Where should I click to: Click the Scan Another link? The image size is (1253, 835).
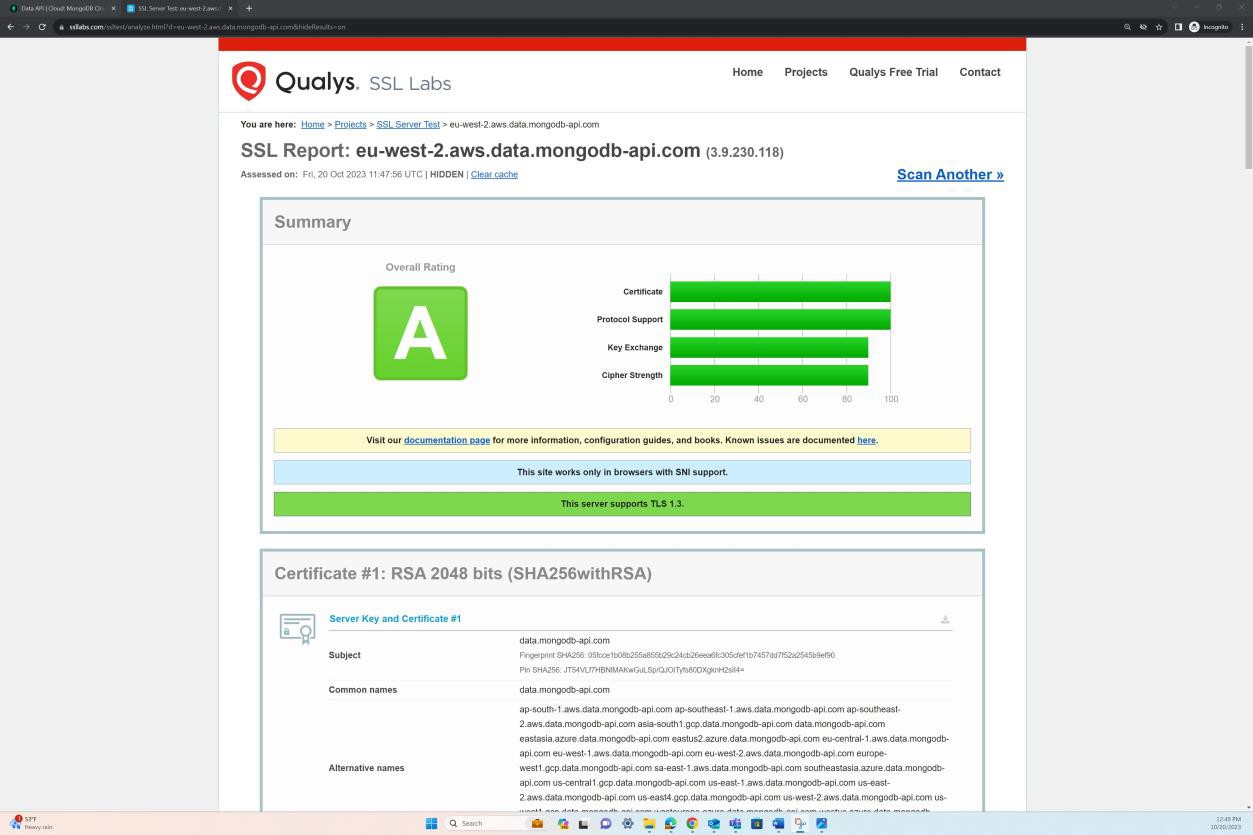point(948,174)
